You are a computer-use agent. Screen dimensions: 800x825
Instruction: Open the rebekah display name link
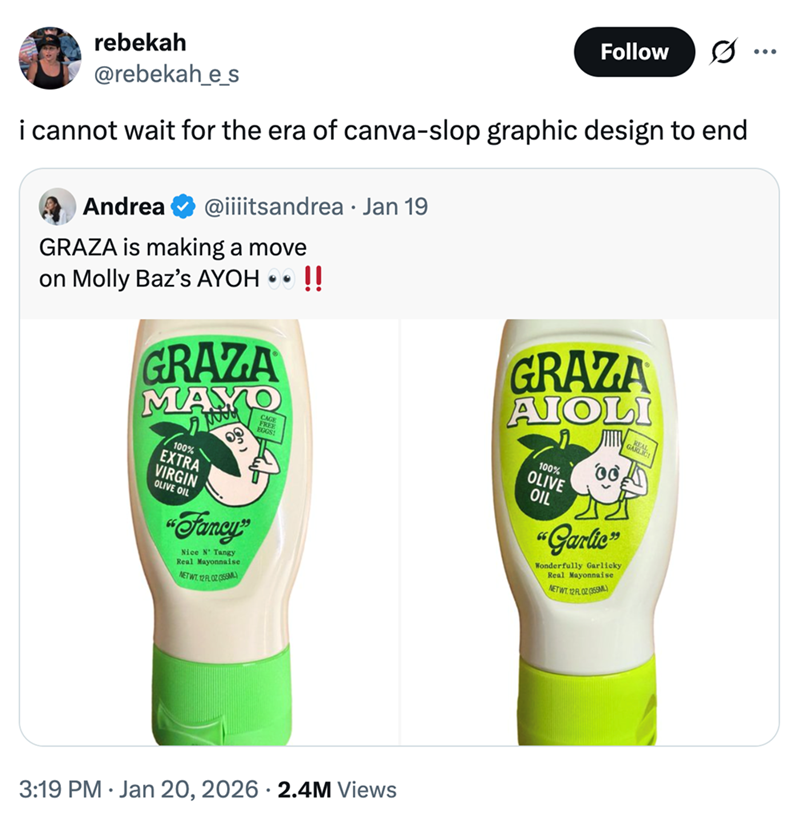139,44
